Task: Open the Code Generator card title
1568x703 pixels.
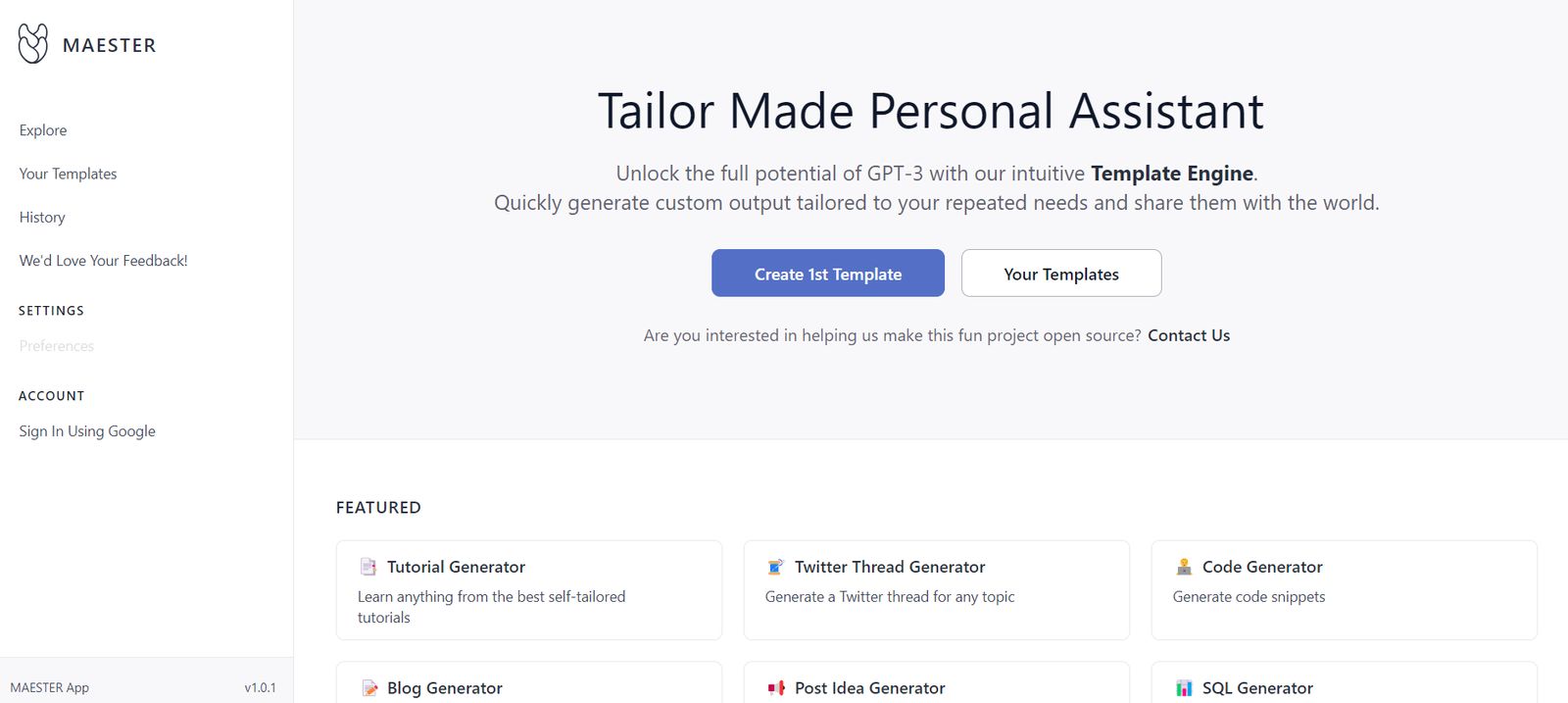Action: point(1262,567)
